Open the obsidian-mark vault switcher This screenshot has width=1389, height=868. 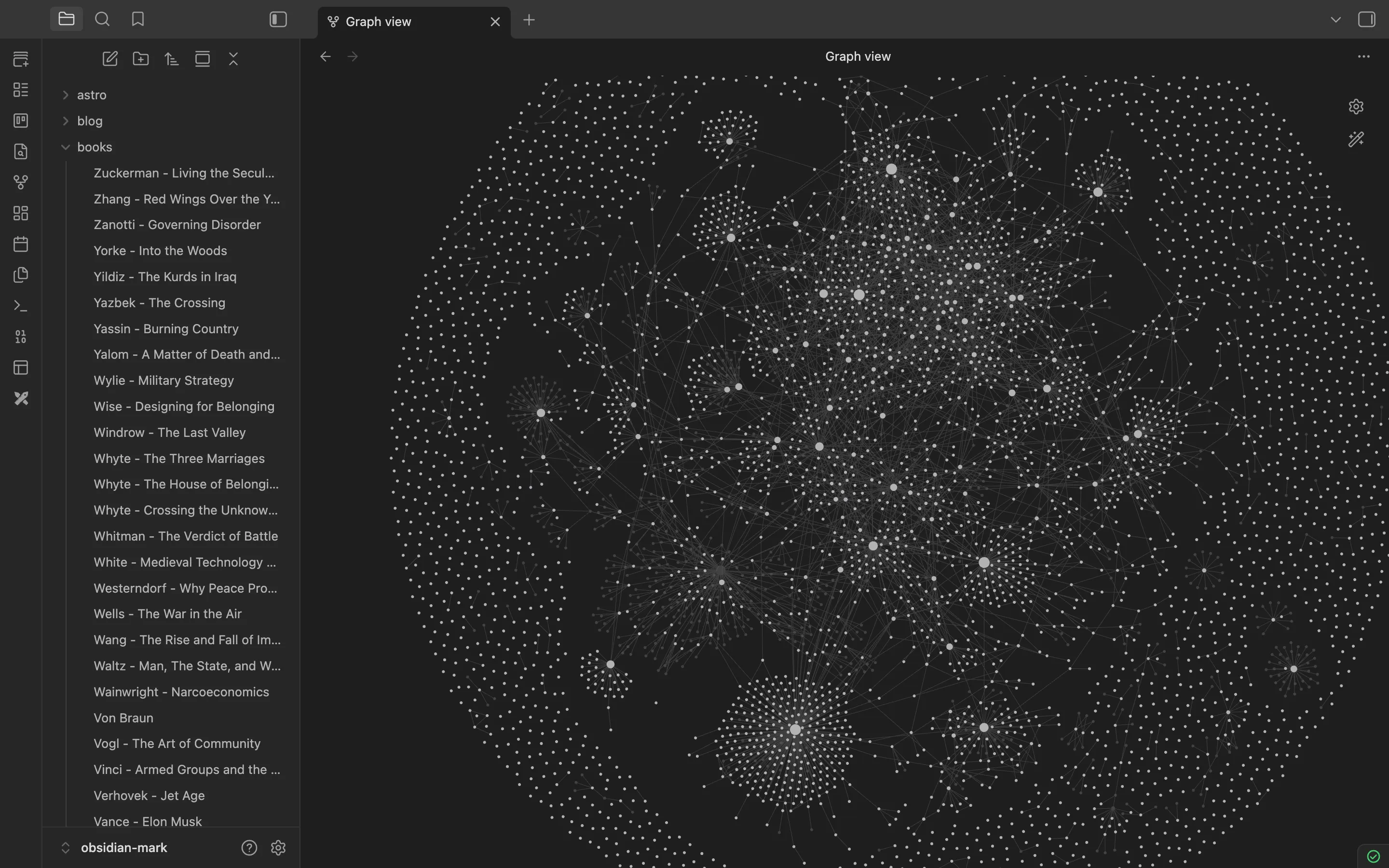click(123, 847)
